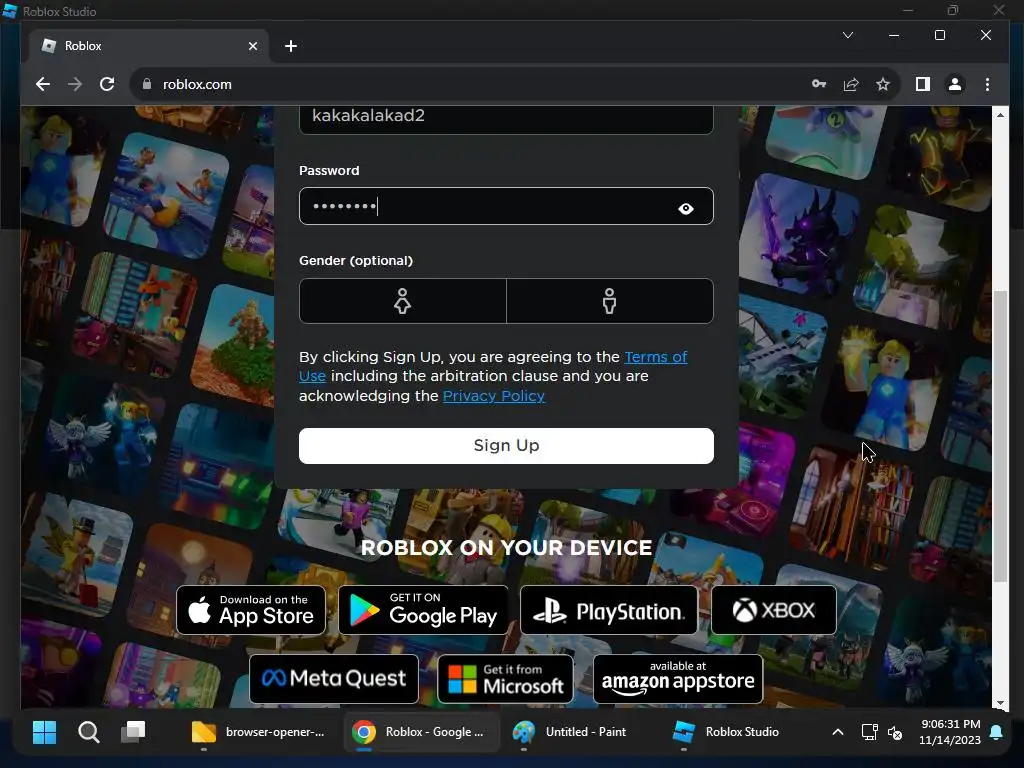Open the Get it on Google Play badge
The width and height of the screenshot is (1024, 768).
[x=423, y=610]
